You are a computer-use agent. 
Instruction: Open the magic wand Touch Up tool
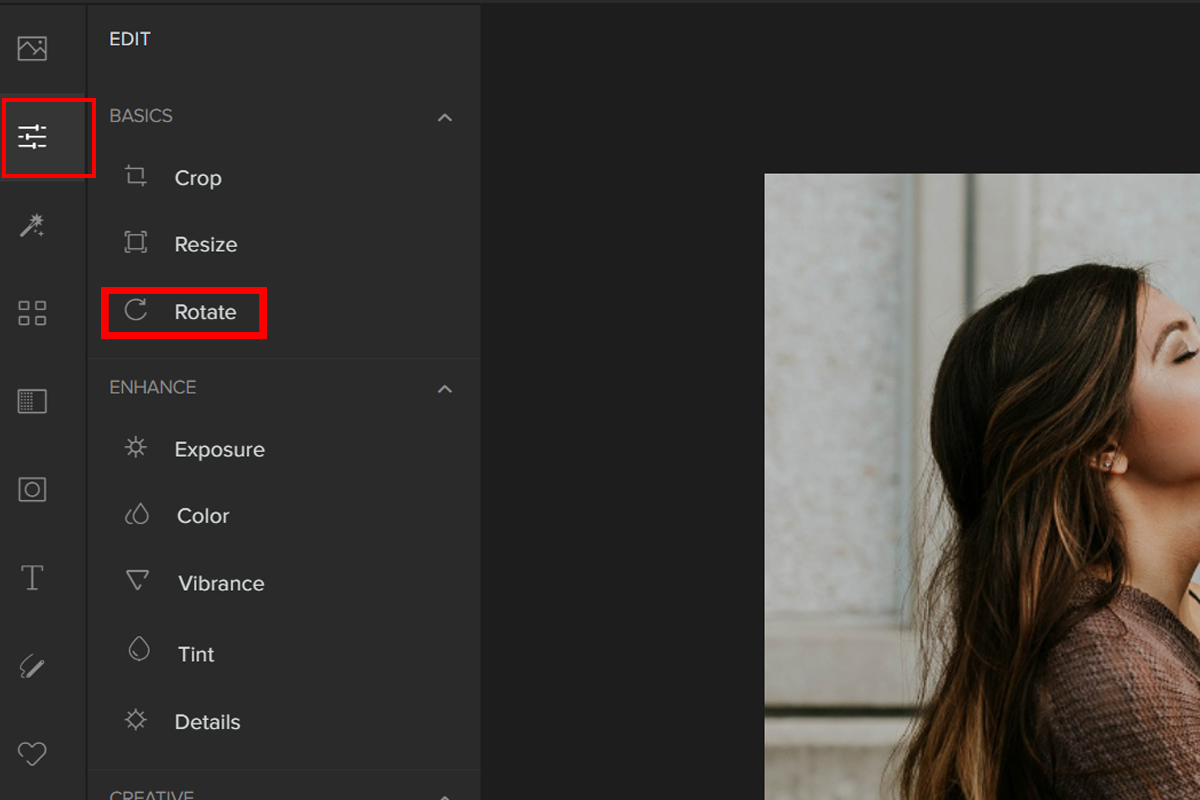(x=32, y=226)
